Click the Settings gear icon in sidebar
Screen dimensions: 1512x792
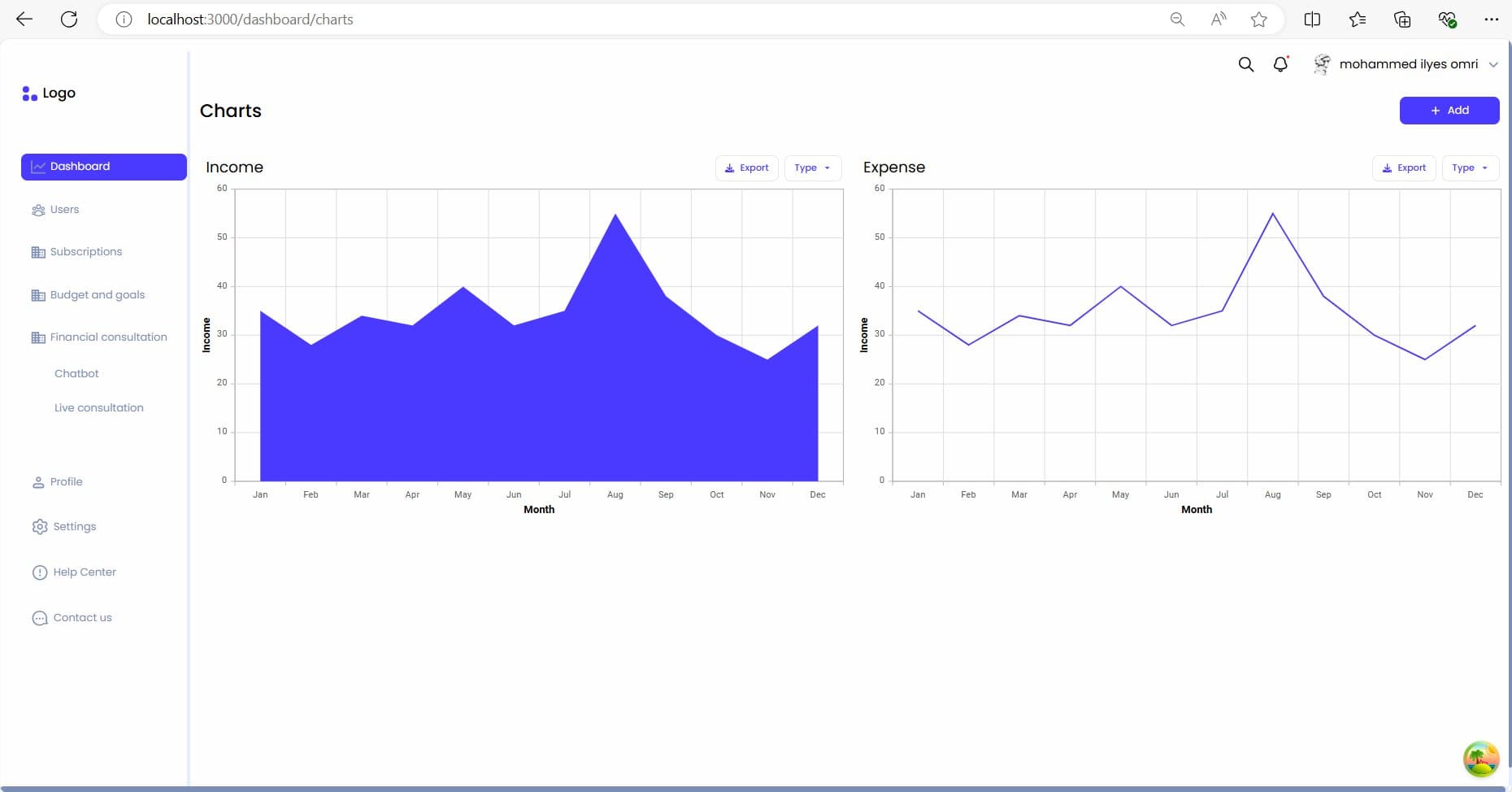pyautogui.click(x=39, y=527)
